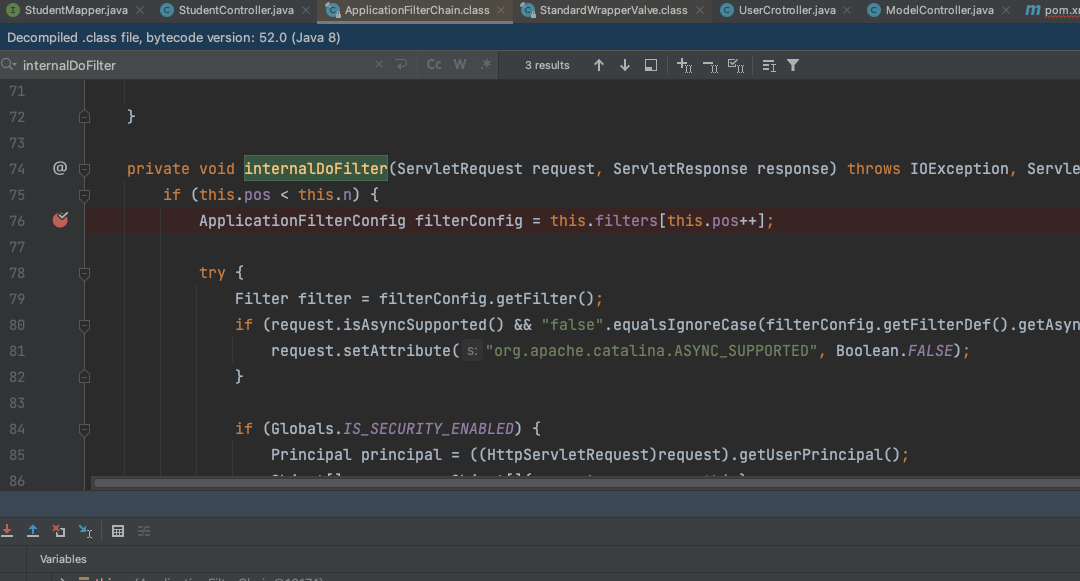The image size is (1080, 581).
Task: Collapse the if block fold on line 75
Action: [x=84, y=196]
